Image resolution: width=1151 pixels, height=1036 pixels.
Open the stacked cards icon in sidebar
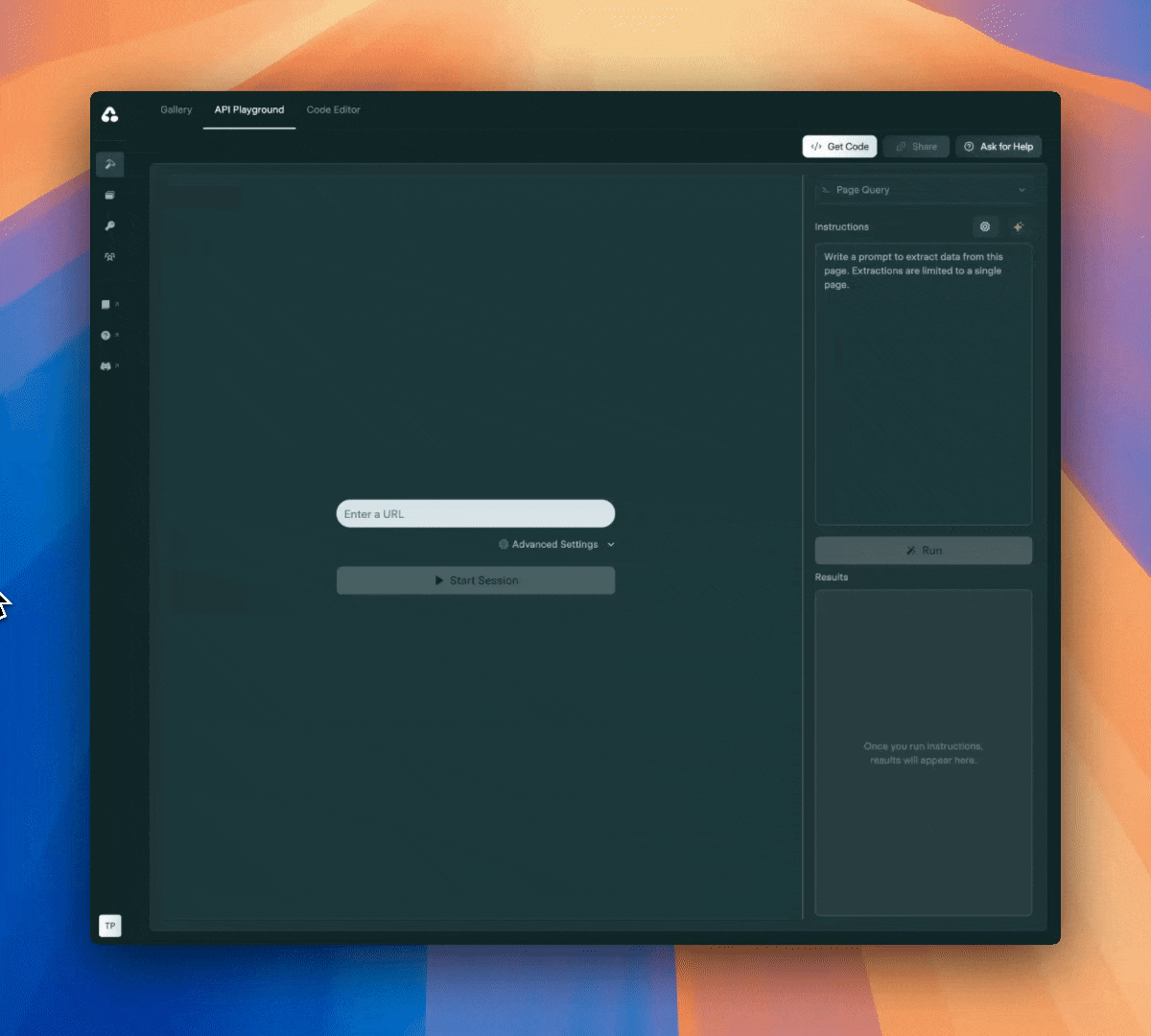click(110, 196)
